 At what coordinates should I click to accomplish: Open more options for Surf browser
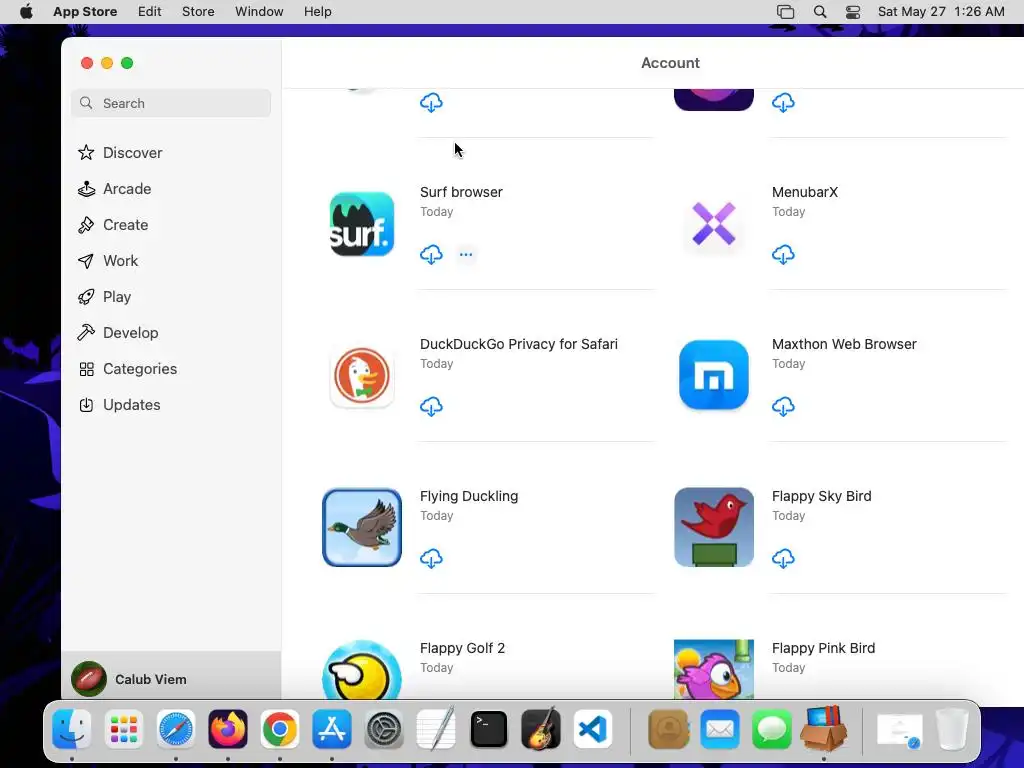466,254
